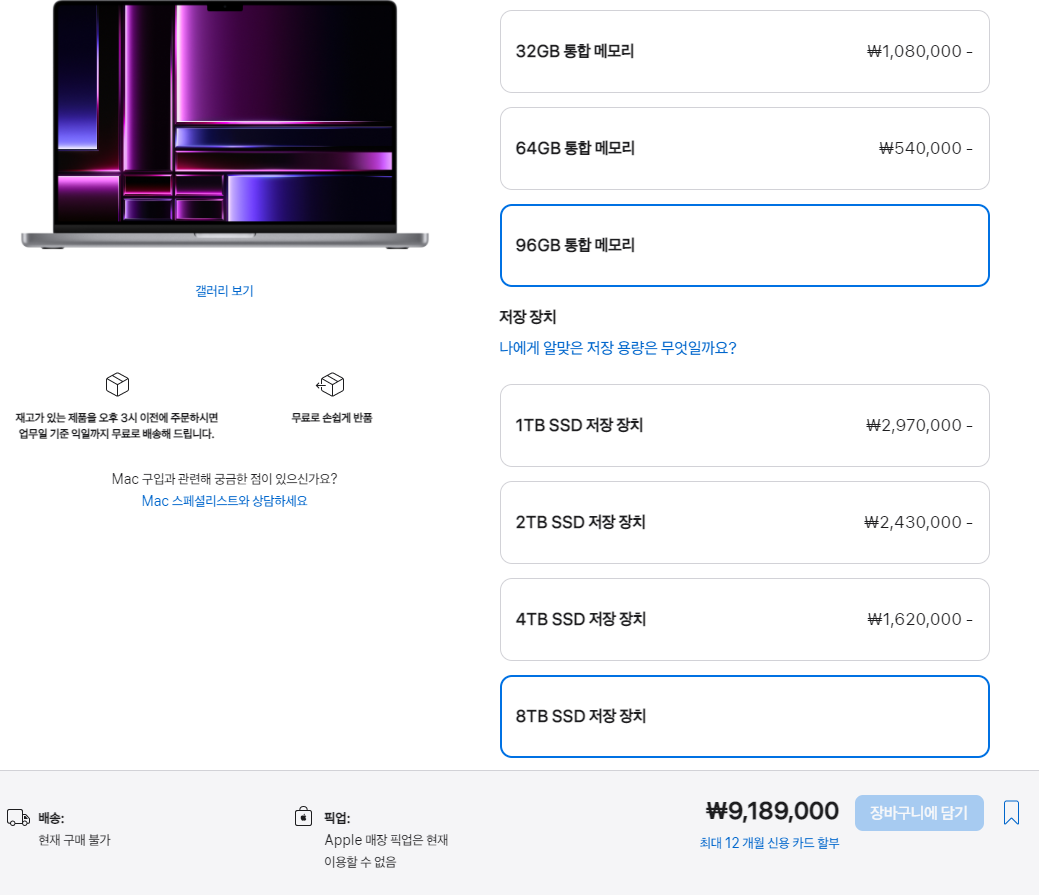Click the free returns box icon

(x=331, y=384)
